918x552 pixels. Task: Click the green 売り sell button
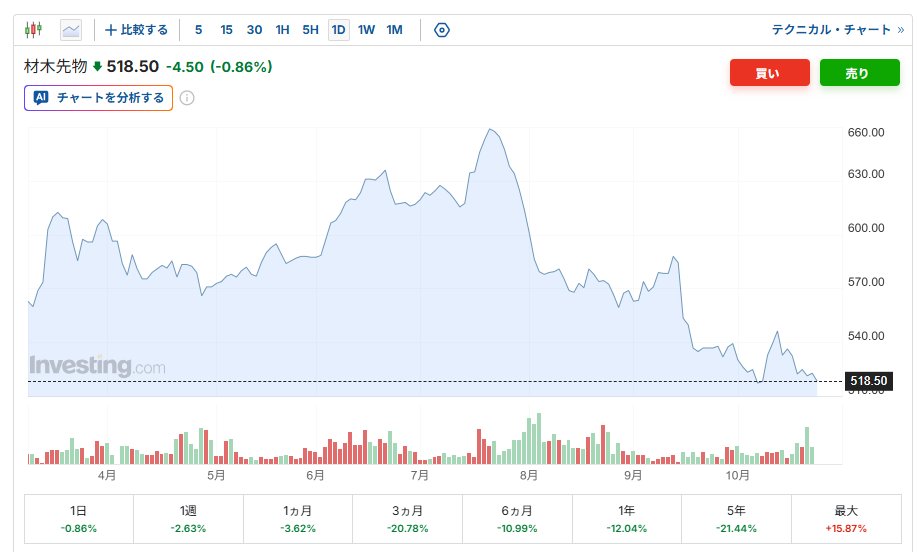pos(859,73)
